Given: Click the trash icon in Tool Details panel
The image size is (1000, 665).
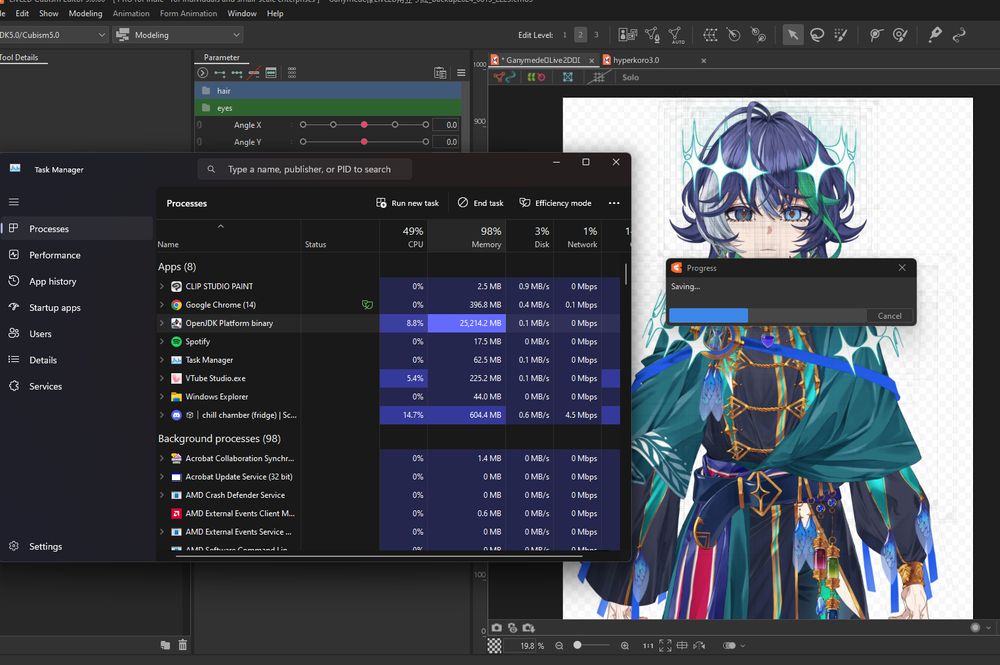Looking at the screenshot, I should point(183,645).
